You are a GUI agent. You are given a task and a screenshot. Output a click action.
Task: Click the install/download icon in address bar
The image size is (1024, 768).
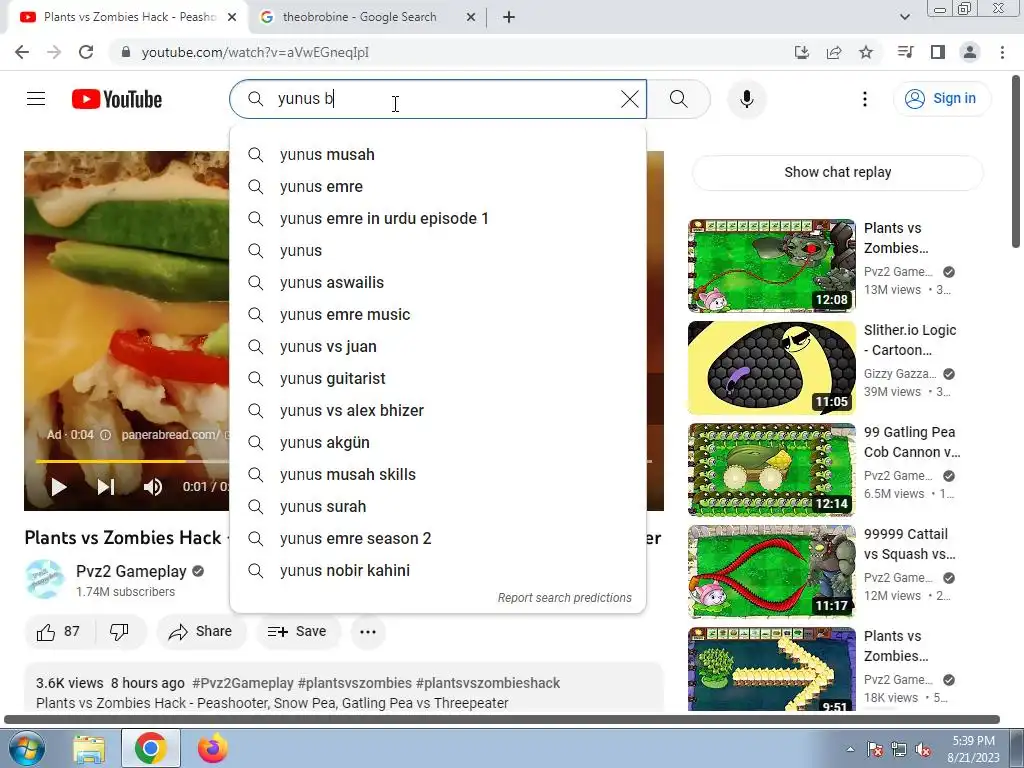click(802, 52)
